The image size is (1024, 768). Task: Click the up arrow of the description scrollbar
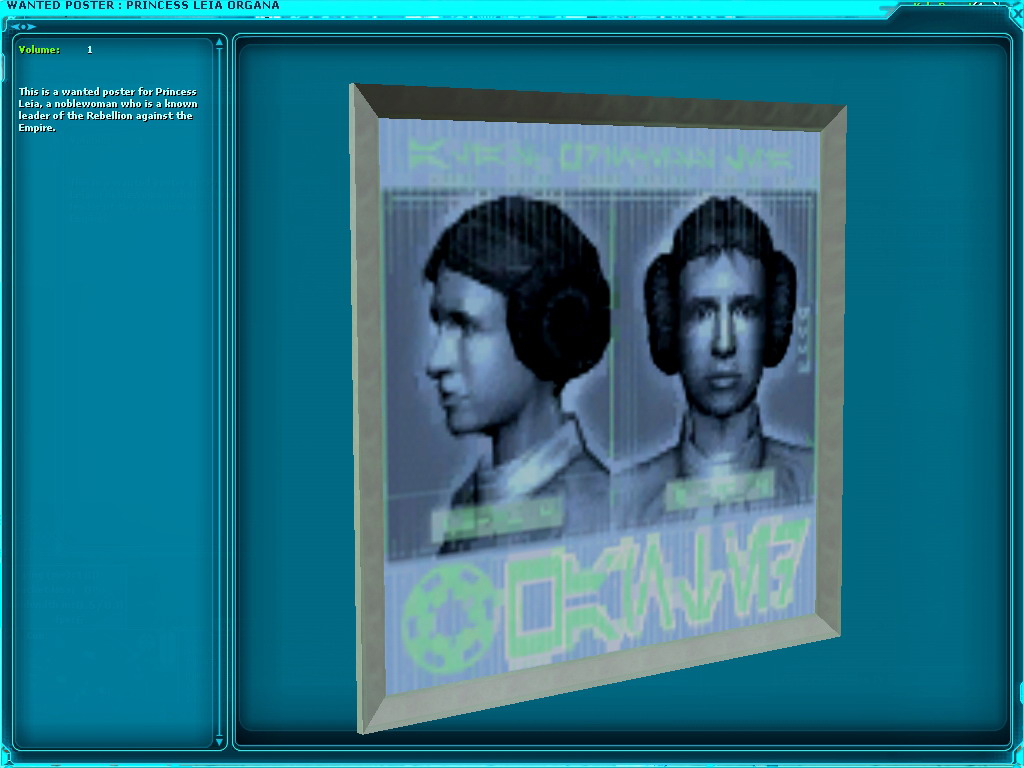click(219, 43)
